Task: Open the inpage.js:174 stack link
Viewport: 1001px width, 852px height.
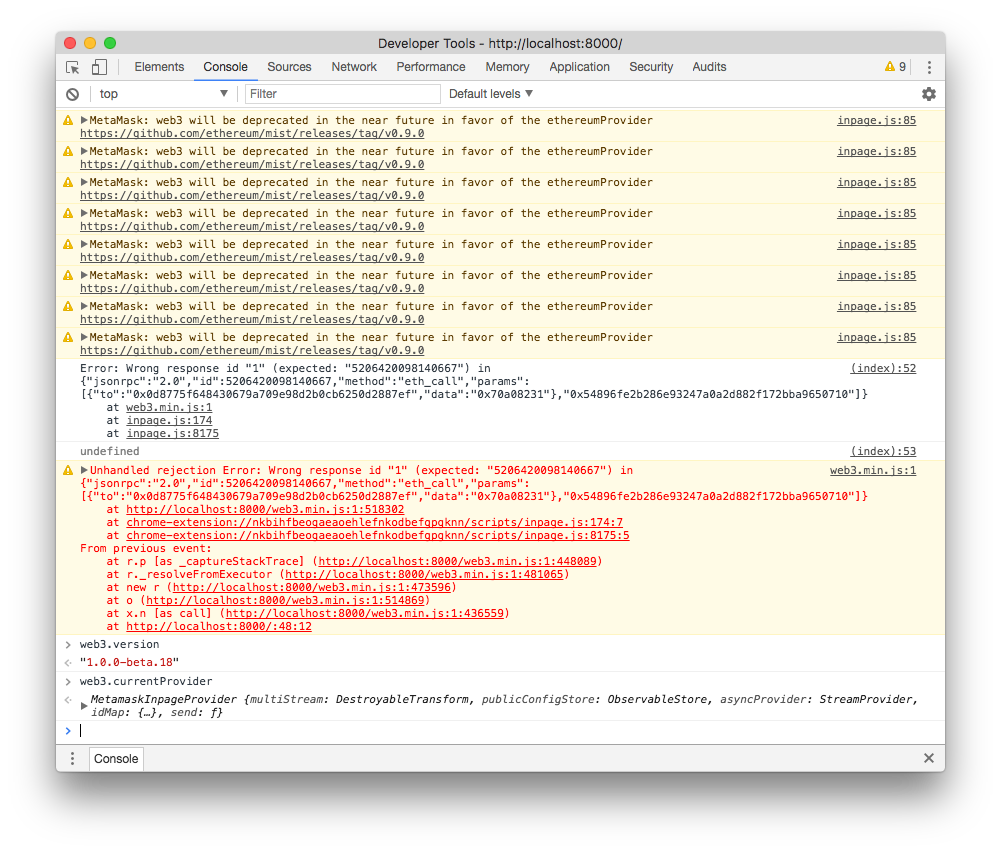Action: 169,421
